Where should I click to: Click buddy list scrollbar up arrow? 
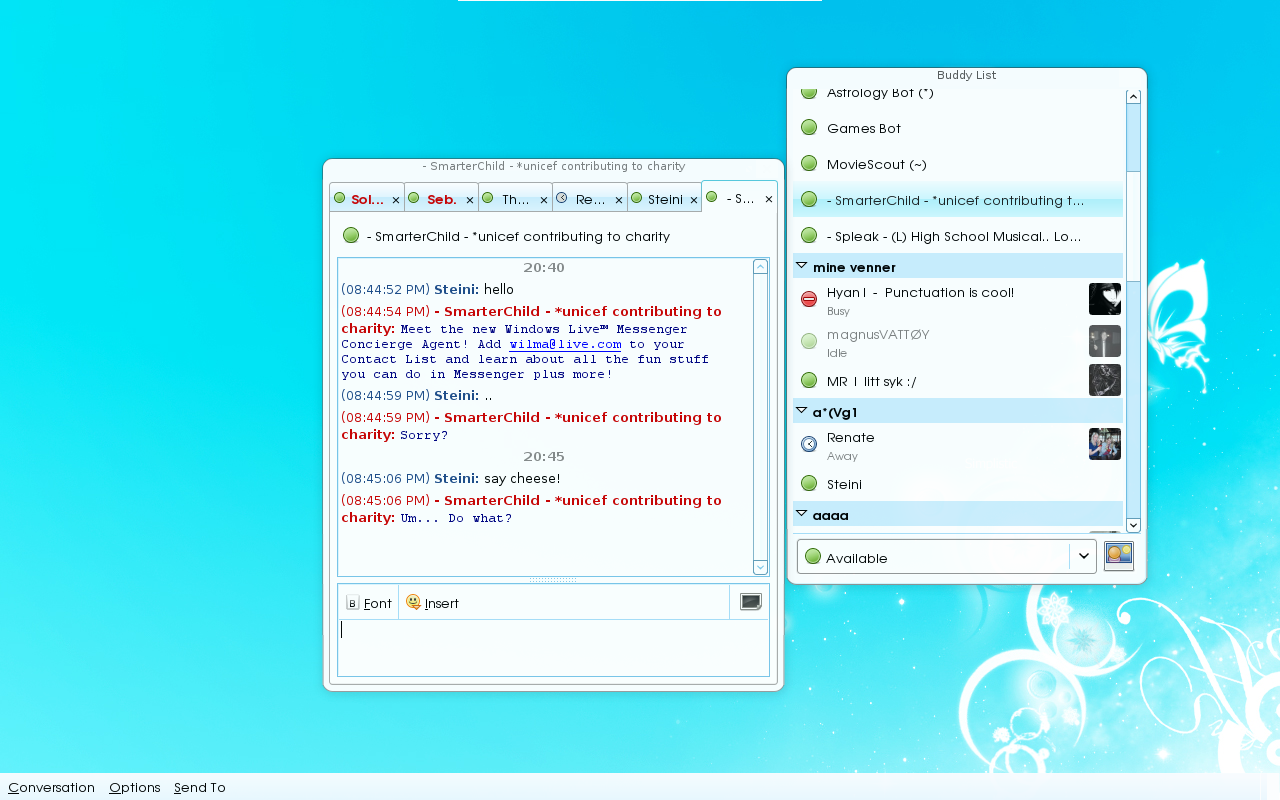(1133, 97)
